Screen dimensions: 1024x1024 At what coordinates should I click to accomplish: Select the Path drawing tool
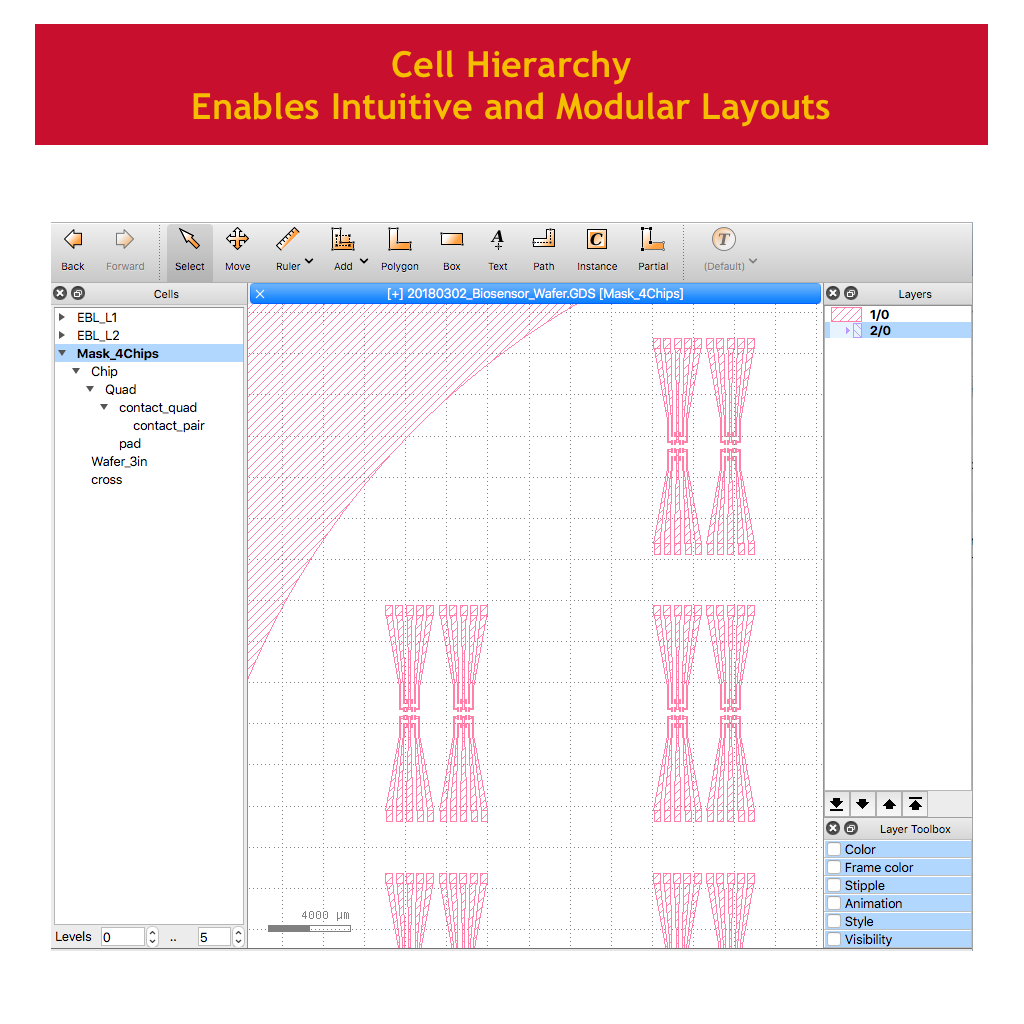tap(543, 240)
